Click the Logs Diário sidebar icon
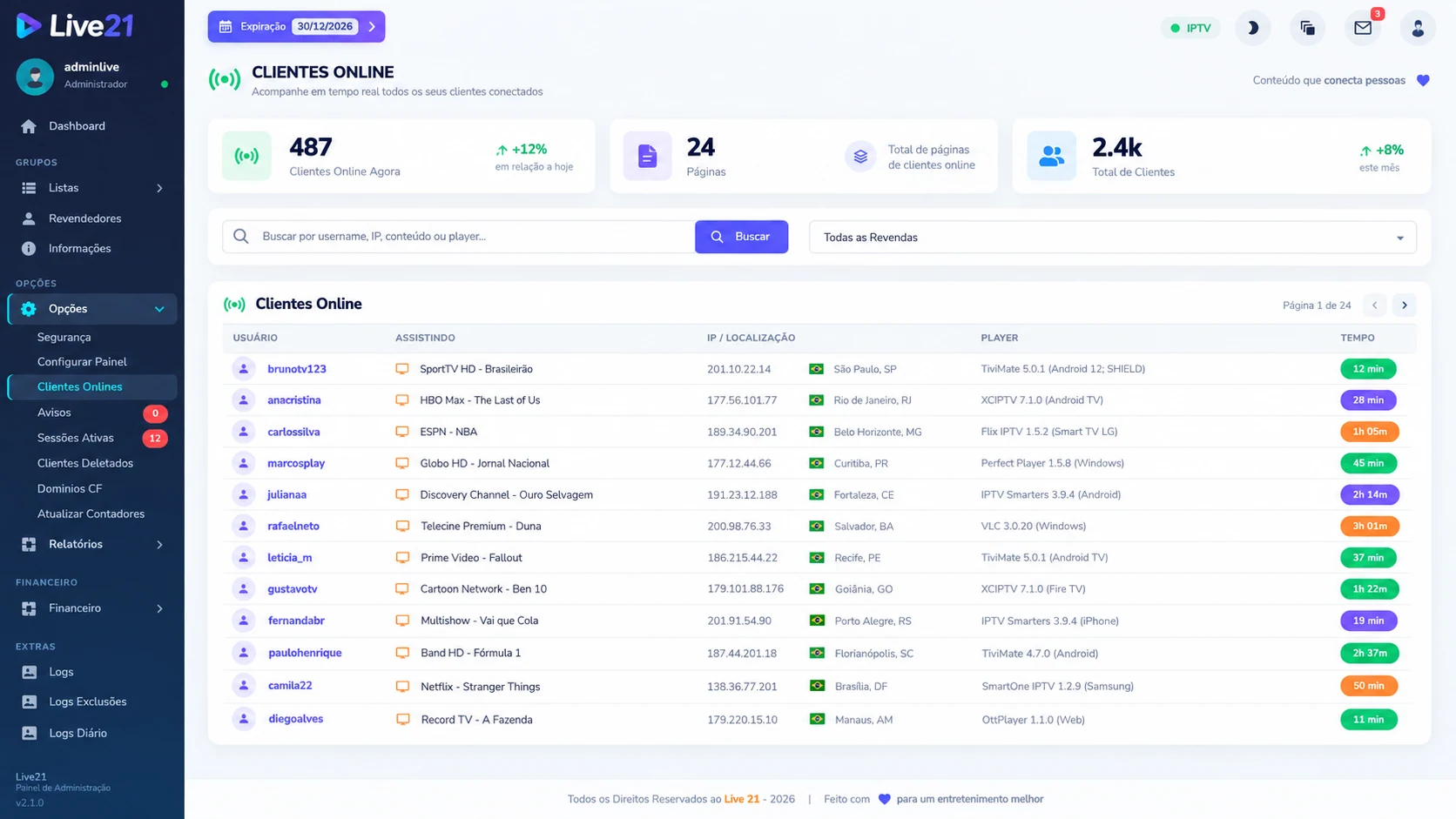The height and width of the screenshot is (819, 1456). (x=29, y=733)
